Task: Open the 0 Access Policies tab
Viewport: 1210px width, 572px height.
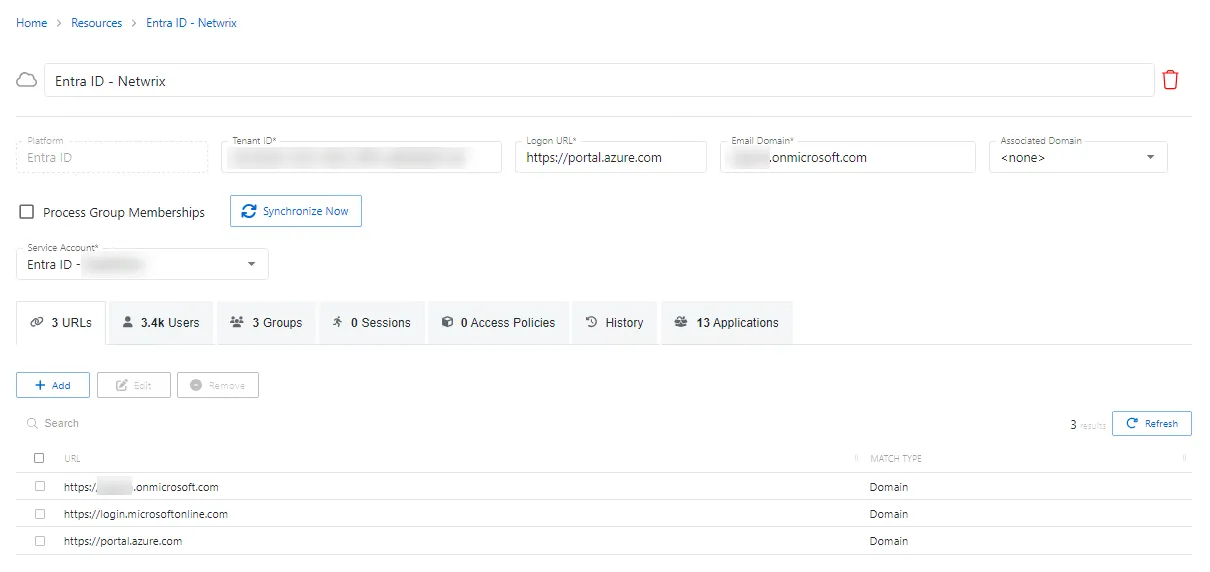Action: [x=498, y=322]
